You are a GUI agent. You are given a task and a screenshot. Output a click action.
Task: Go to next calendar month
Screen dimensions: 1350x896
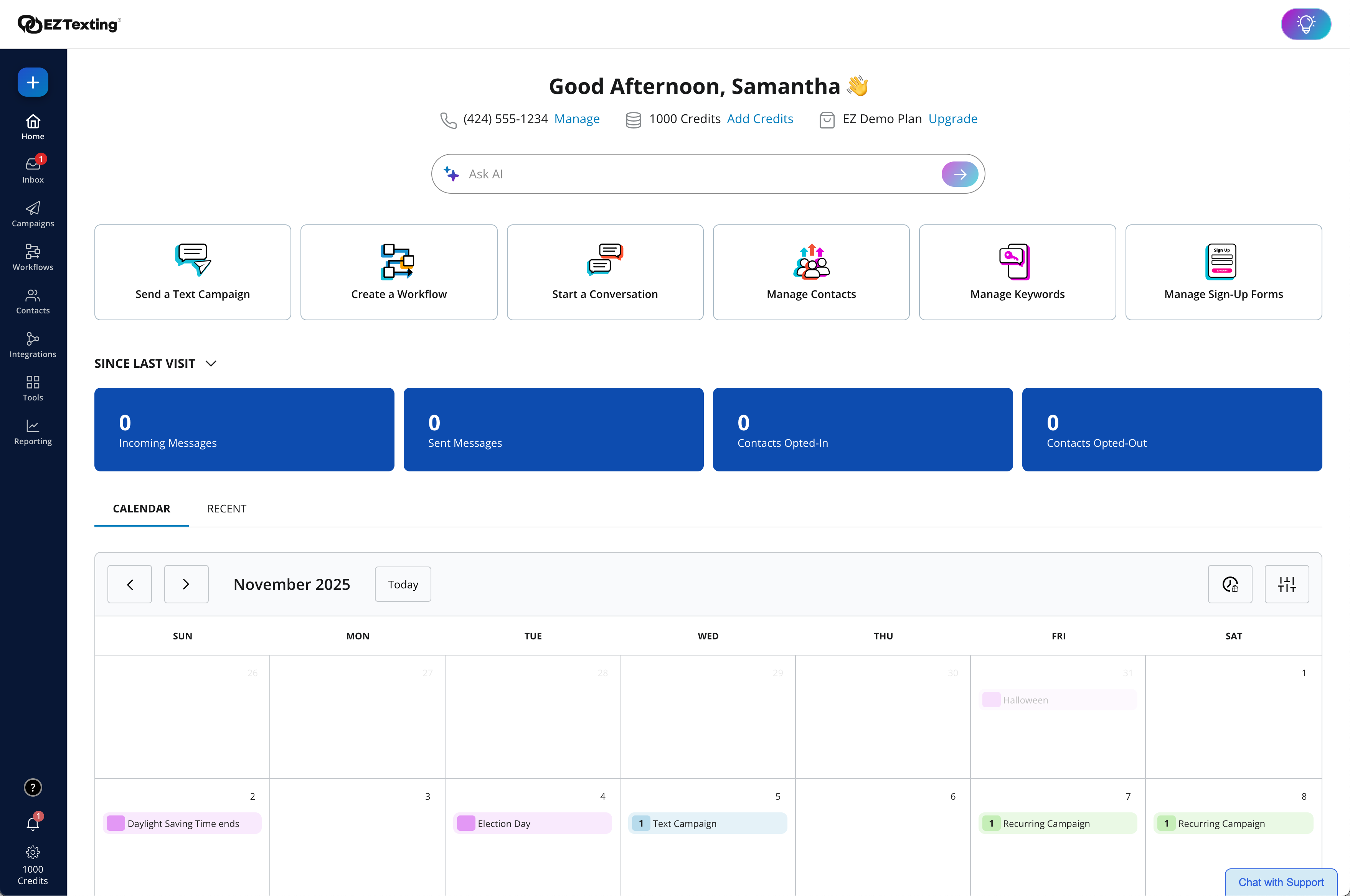[x=186, y=584]
